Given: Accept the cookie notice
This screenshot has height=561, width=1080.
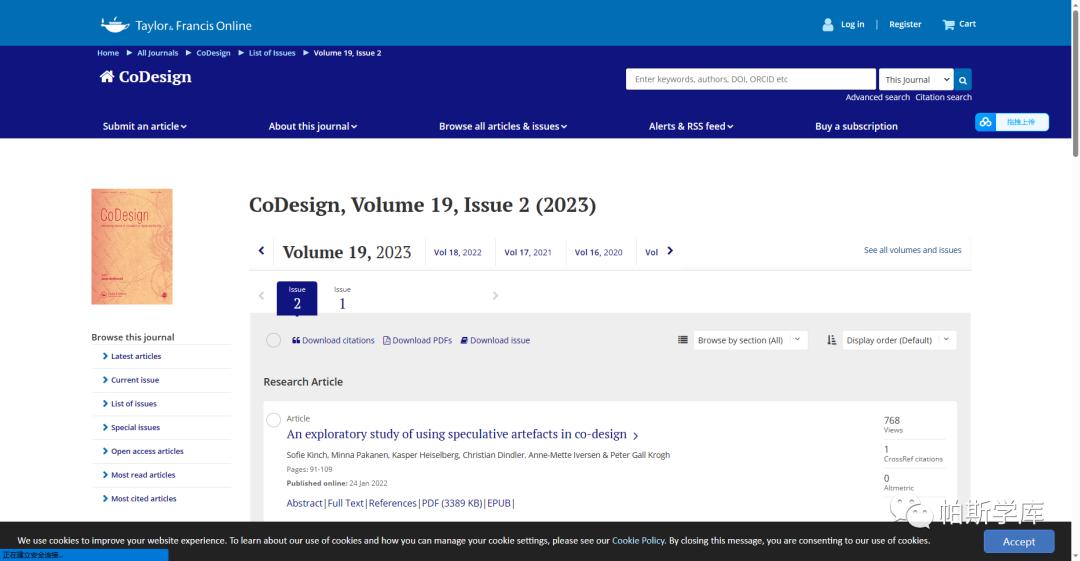Looking at the screenshot, I should (x=1019, y=541).
